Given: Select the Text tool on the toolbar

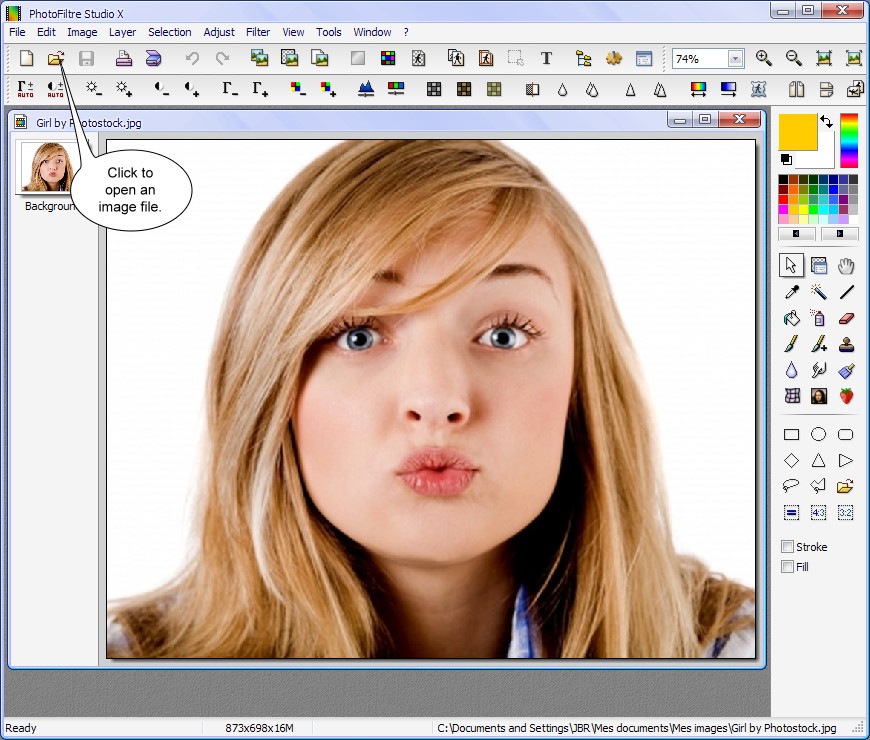Looking at the screenshot, I should coord(546,58).
